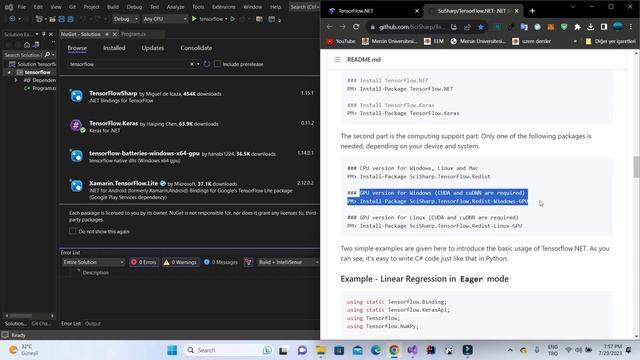Start debugging with the green tensorflow play button
The image size is (640, 360).
click(x=194, y=19)
